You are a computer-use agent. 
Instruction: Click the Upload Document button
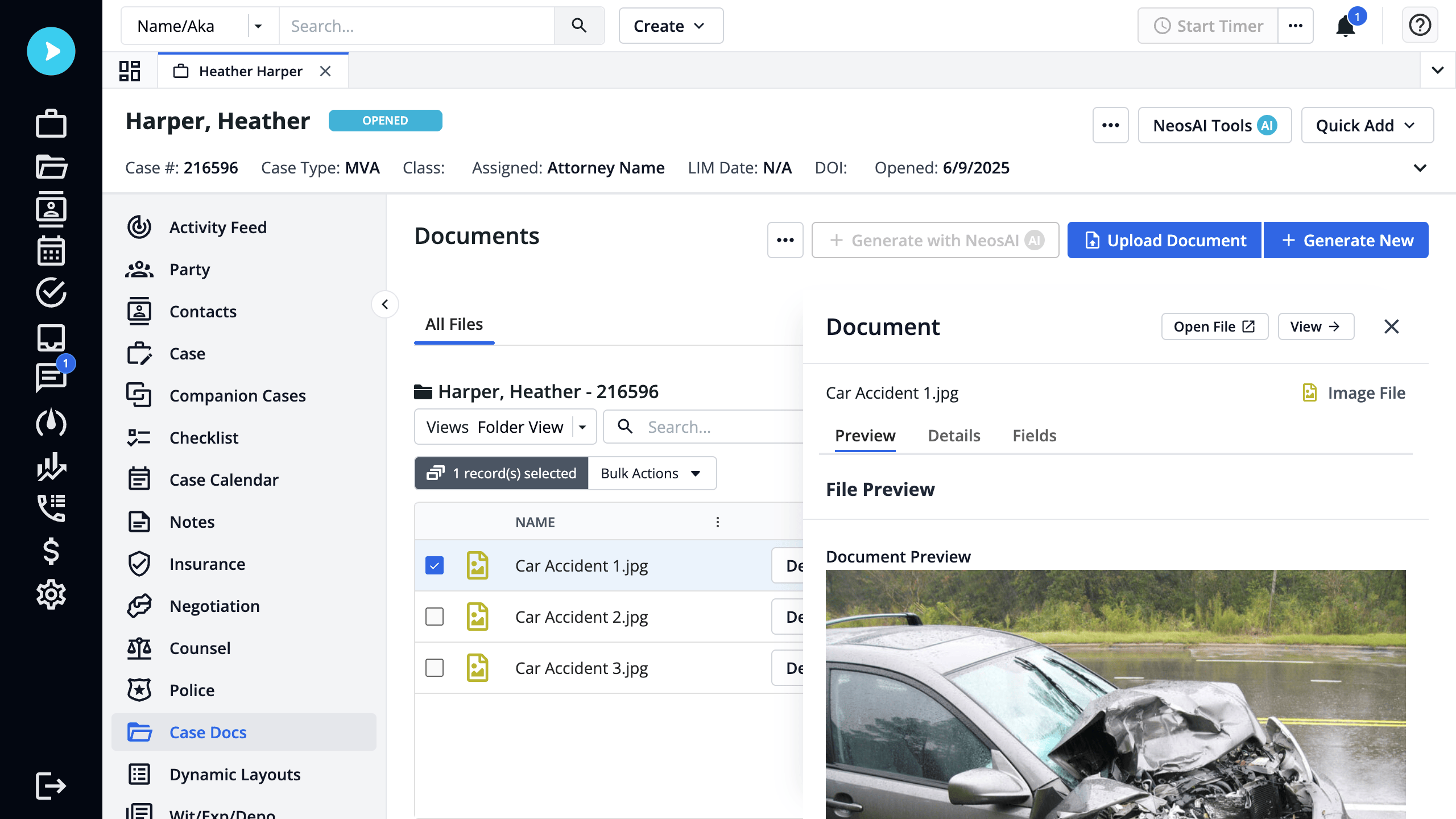tap(1164, 240)
